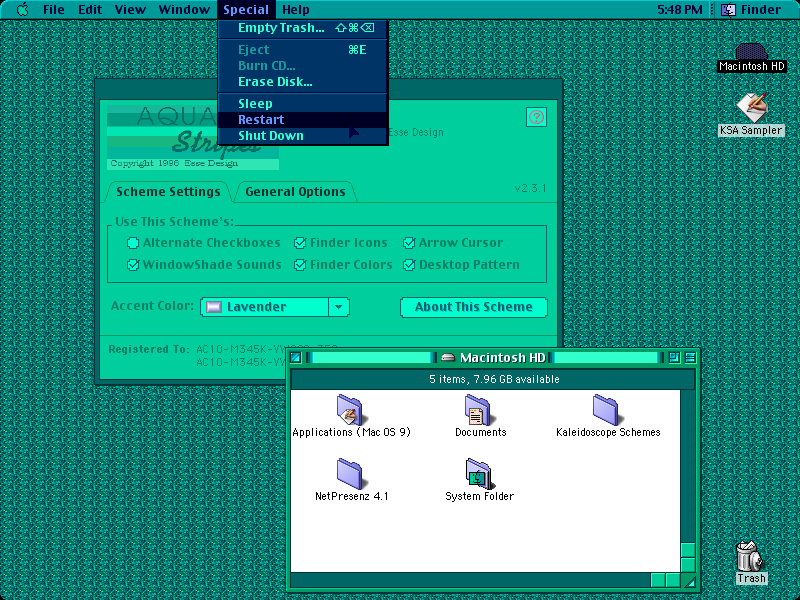Click the Finder application menu icon
The height and width of the screenshot is (600, 800).
pos(728,9)
